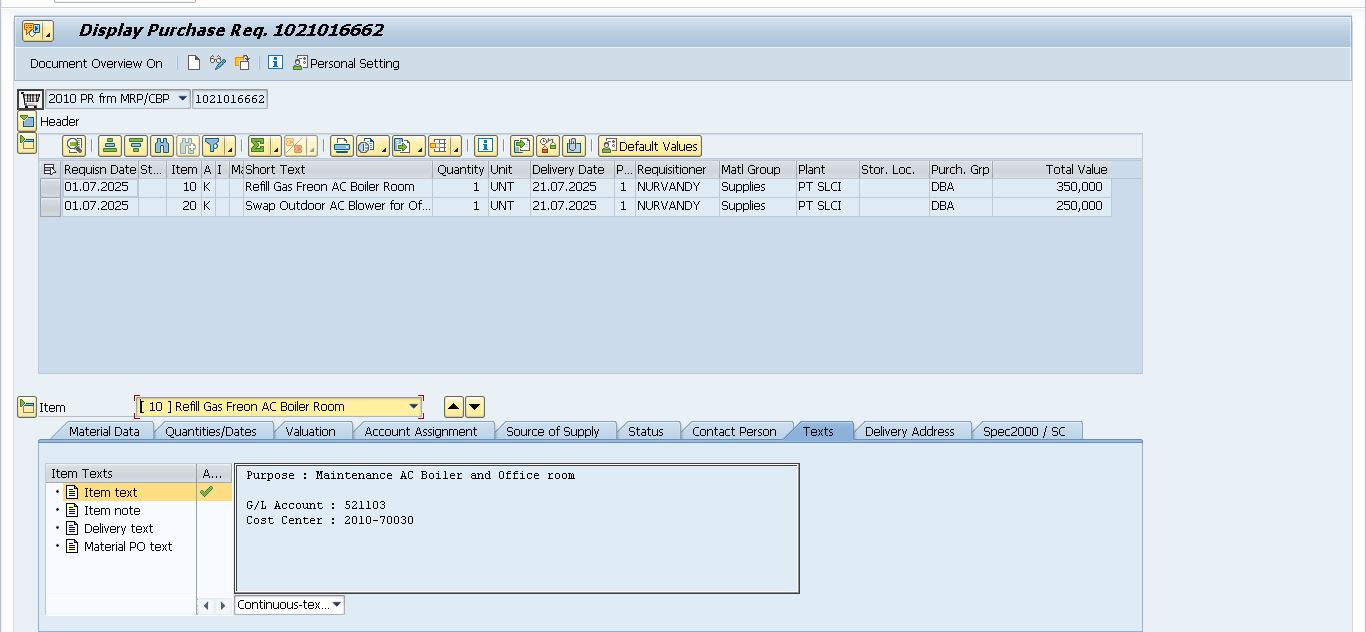1366x632 pixels.
Task: Expand the Header section
Action: pos(27,121)
